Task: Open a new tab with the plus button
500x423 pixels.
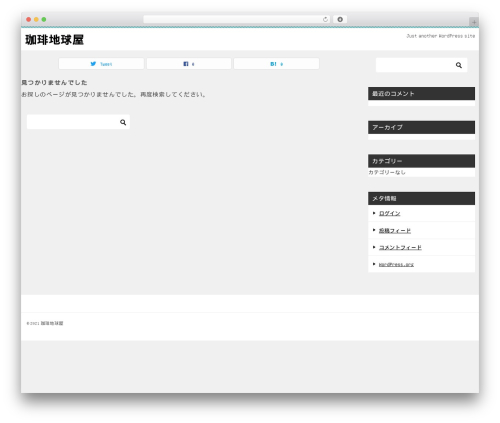Action: click(x=474, y=22)
